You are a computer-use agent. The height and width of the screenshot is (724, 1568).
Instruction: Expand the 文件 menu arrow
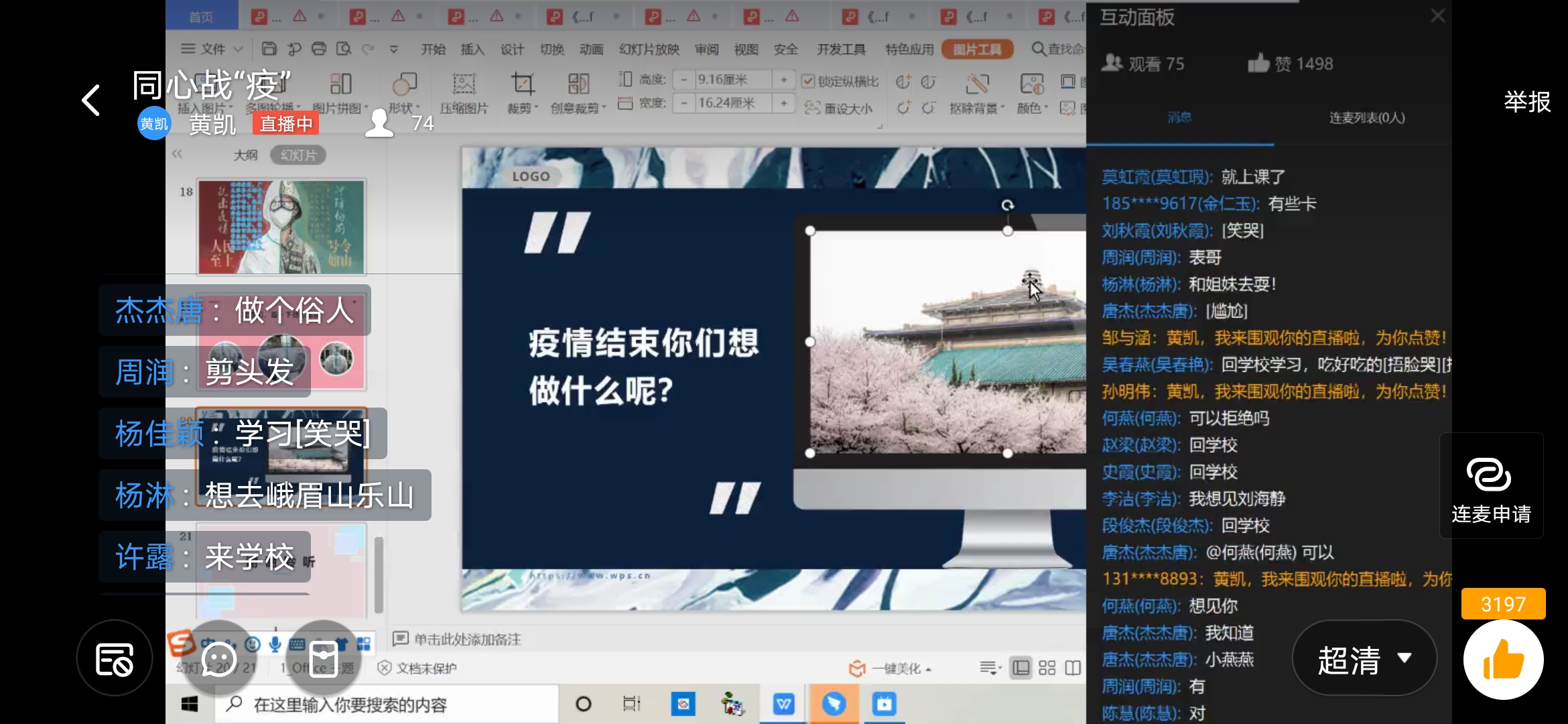238,49
